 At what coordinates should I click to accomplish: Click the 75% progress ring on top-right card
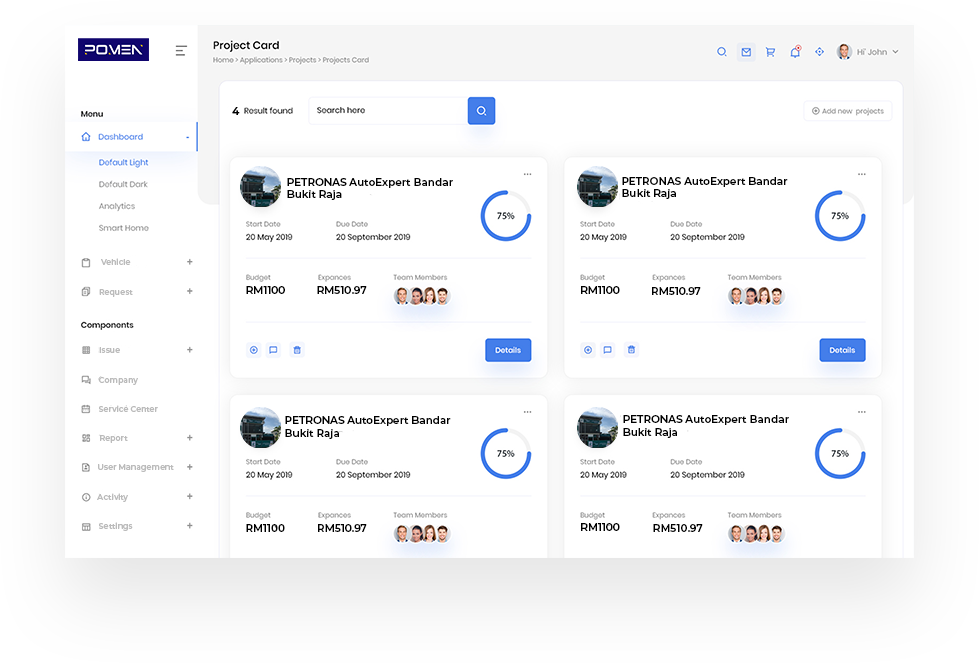[x=840, y=216]
